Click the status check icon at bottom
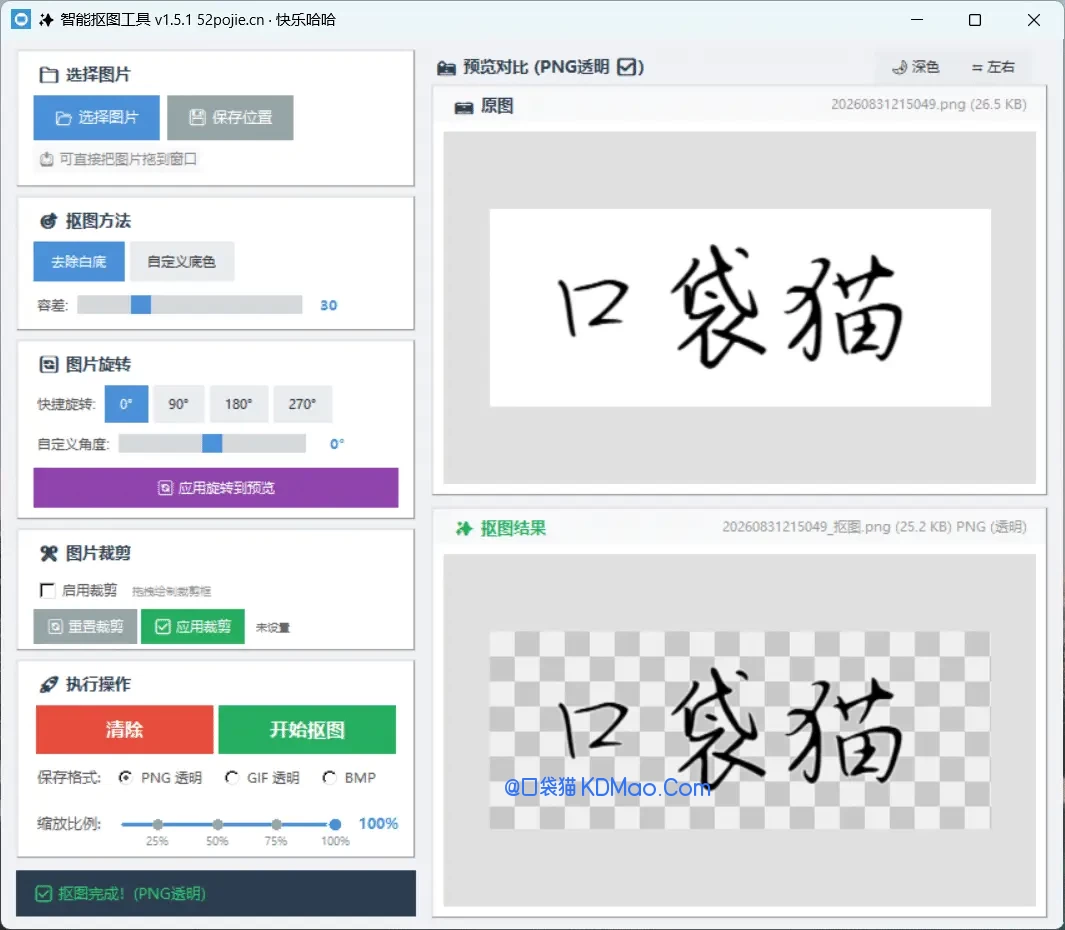The width and height of the screenshot is (1065, 930). [43, 894]
